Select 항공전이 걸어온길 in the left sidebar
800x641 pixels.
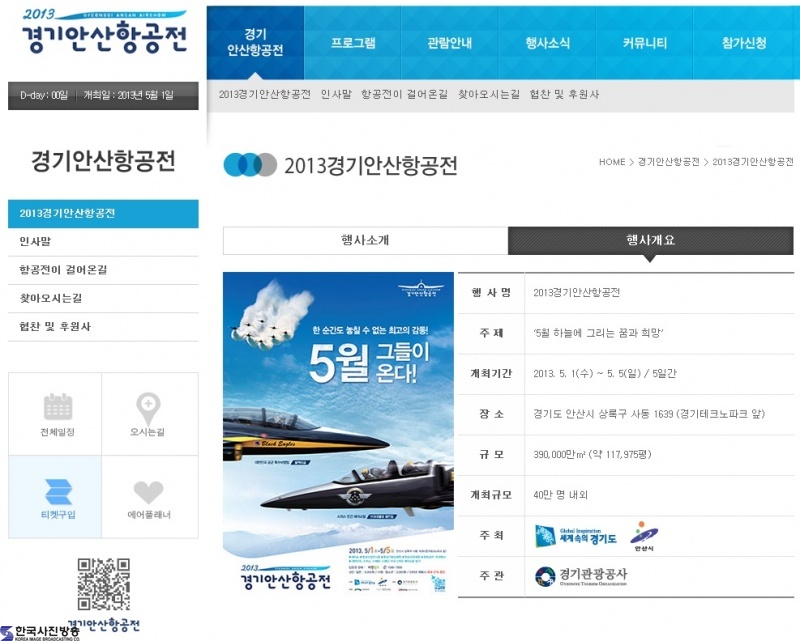coord(103,270)
